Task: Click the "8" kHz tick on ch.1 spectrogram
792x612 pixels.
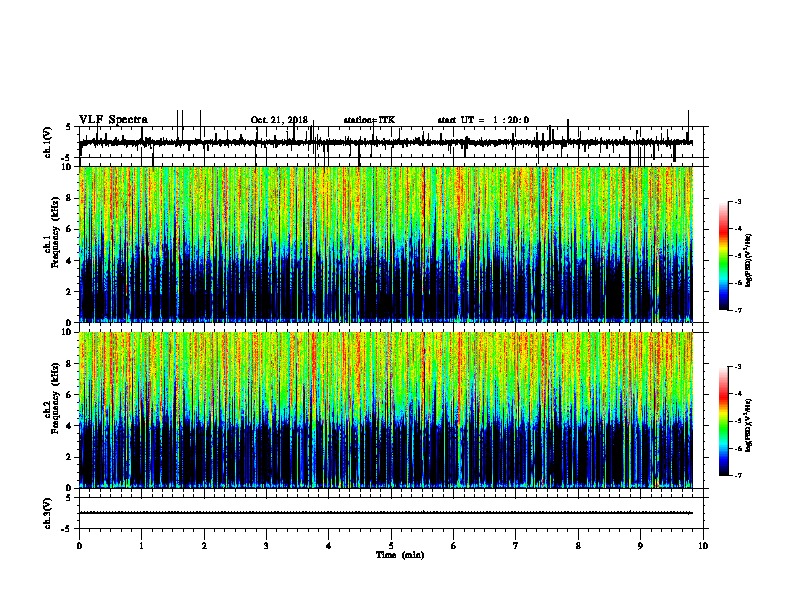Action: point(69,198)
